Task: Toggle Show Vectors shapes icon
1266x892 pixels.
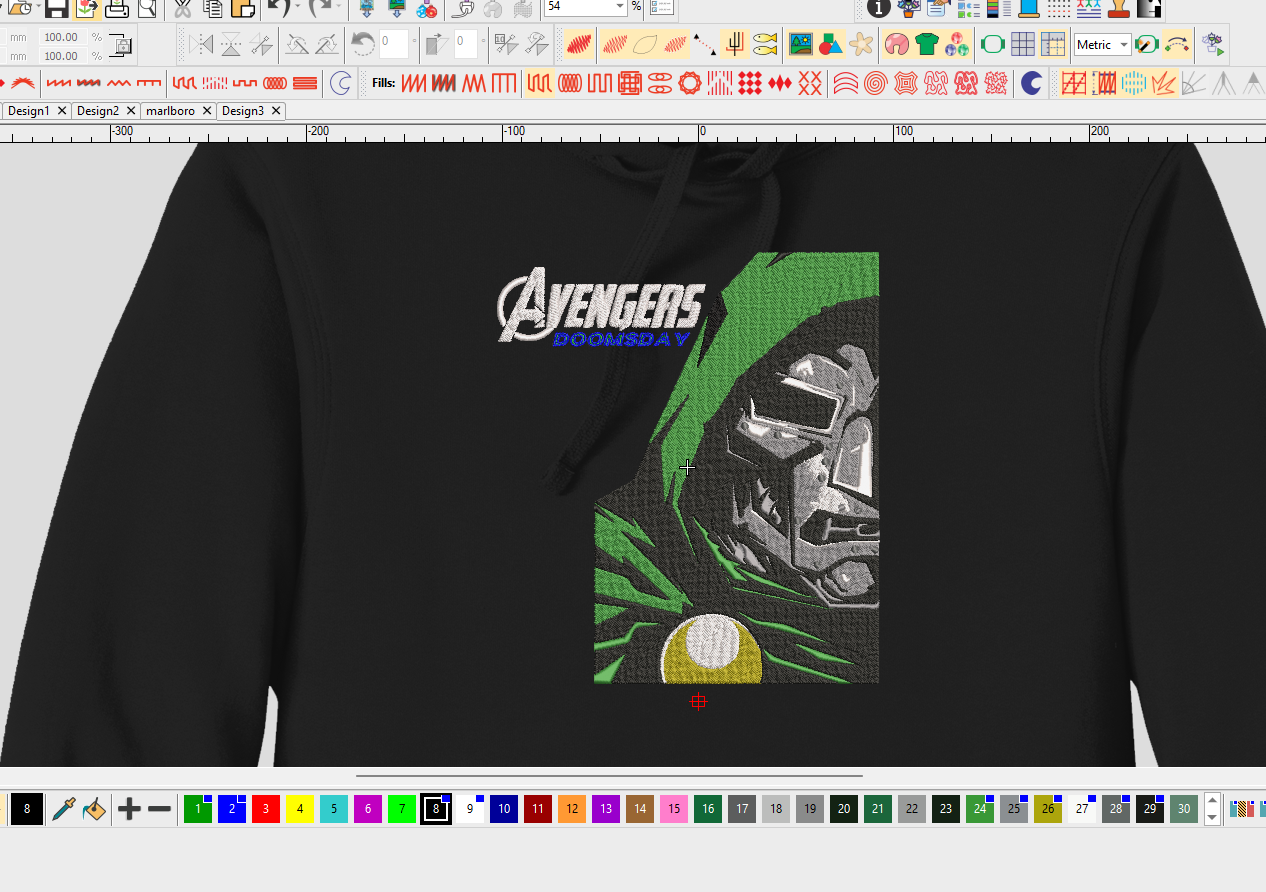Action: 830,44
